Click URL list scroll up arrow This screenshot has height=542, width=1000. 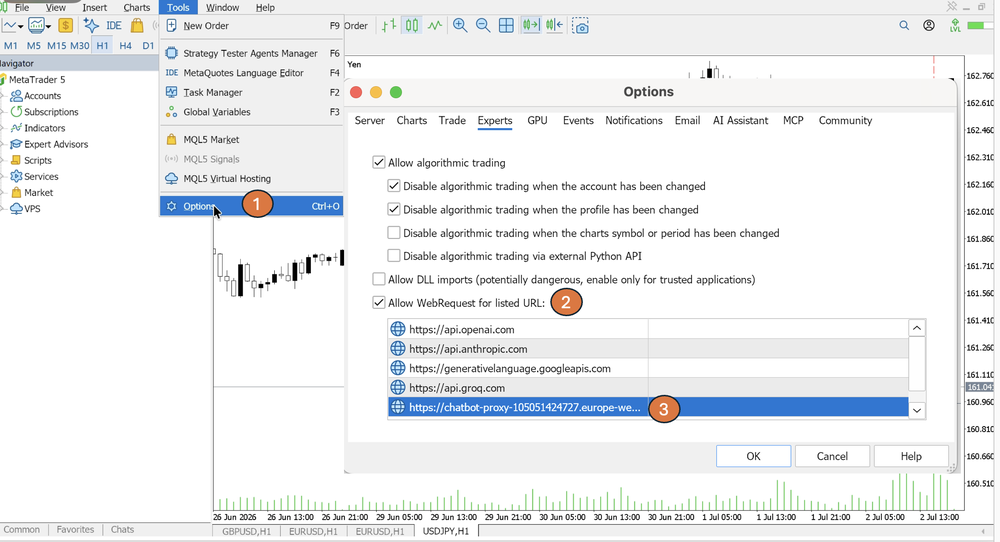(916, 328)
